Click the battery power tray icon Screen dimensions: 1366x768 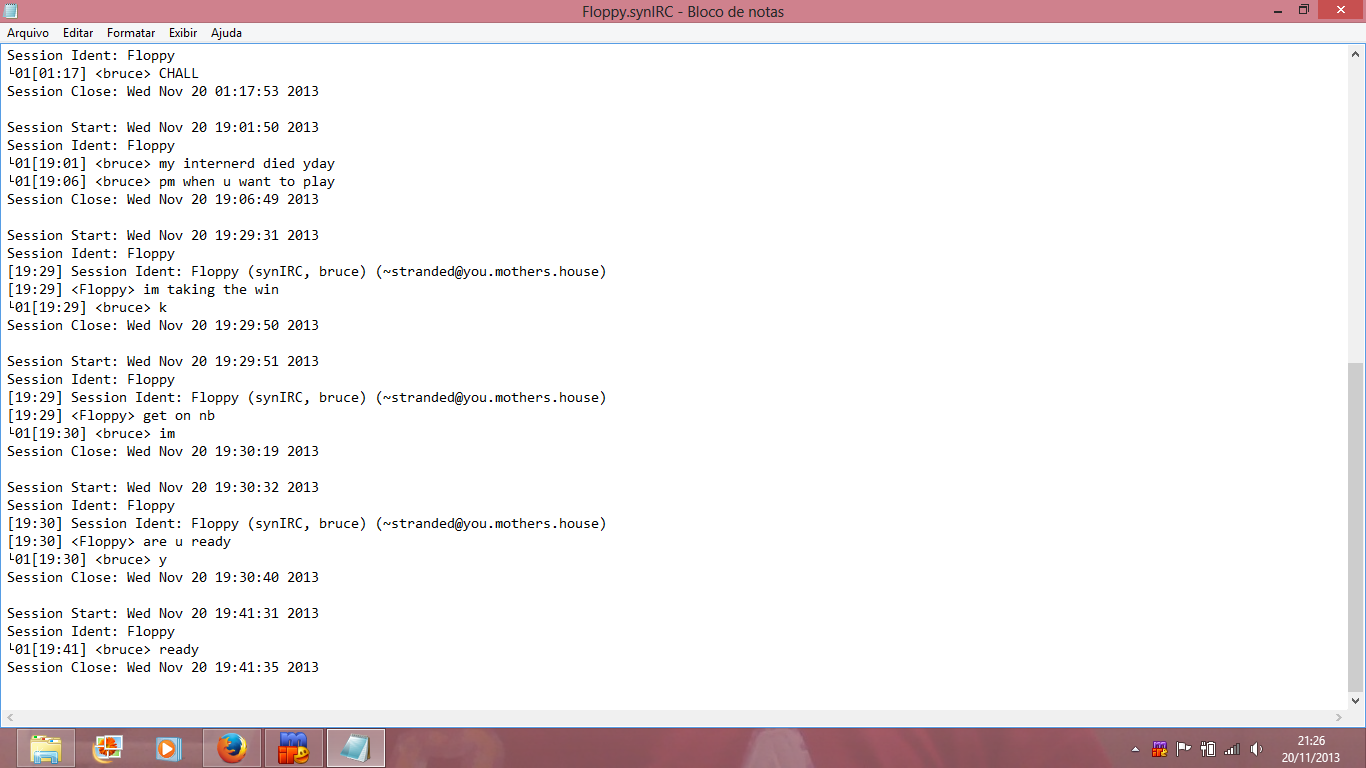click(x=1208, y=749)
